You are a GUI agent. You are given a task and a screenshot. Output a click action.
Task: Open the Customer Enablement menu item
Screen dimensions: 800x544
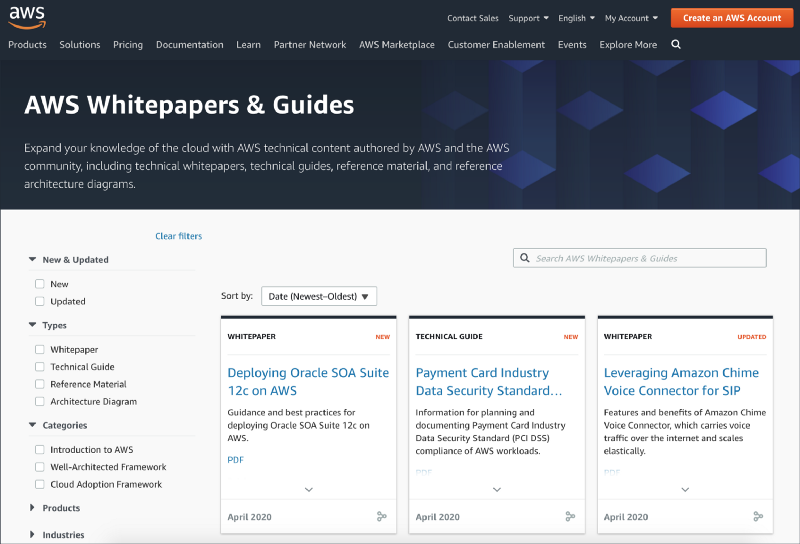[496, 44]
